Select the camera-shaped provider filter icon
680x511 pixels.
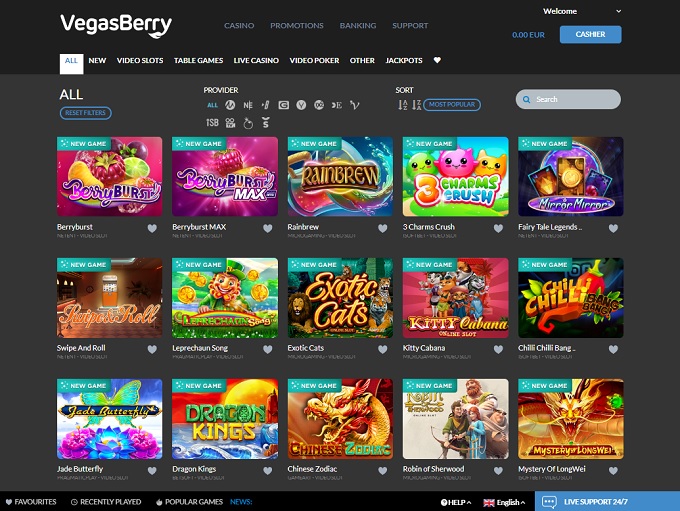(230, 123)
